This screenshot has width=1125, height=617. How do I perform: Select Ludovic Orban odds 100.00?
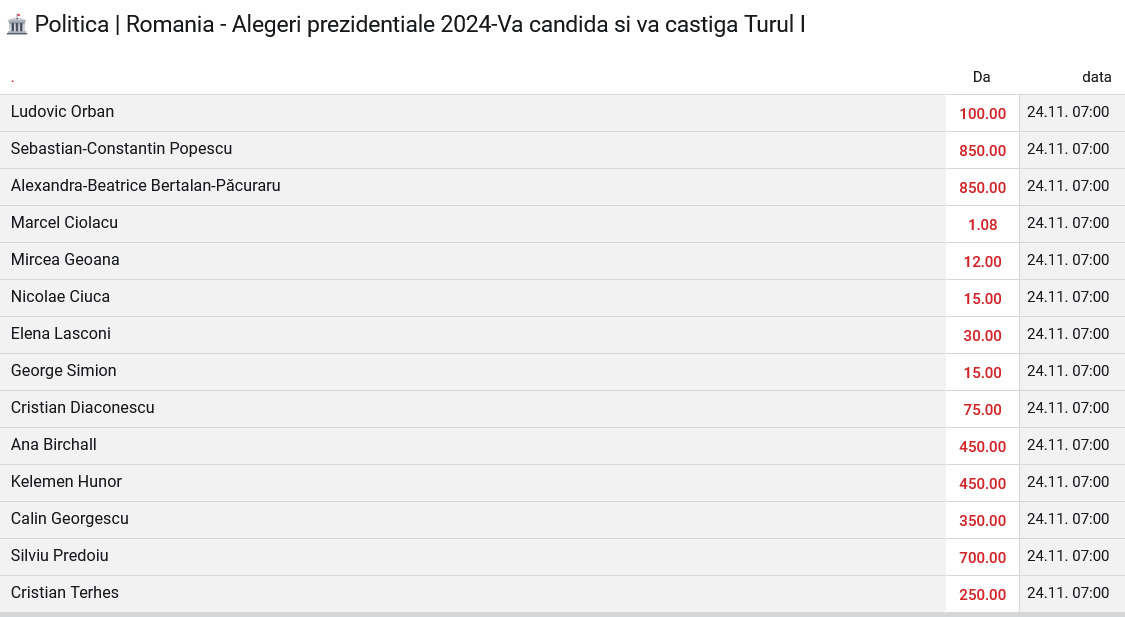click(982, 113)
